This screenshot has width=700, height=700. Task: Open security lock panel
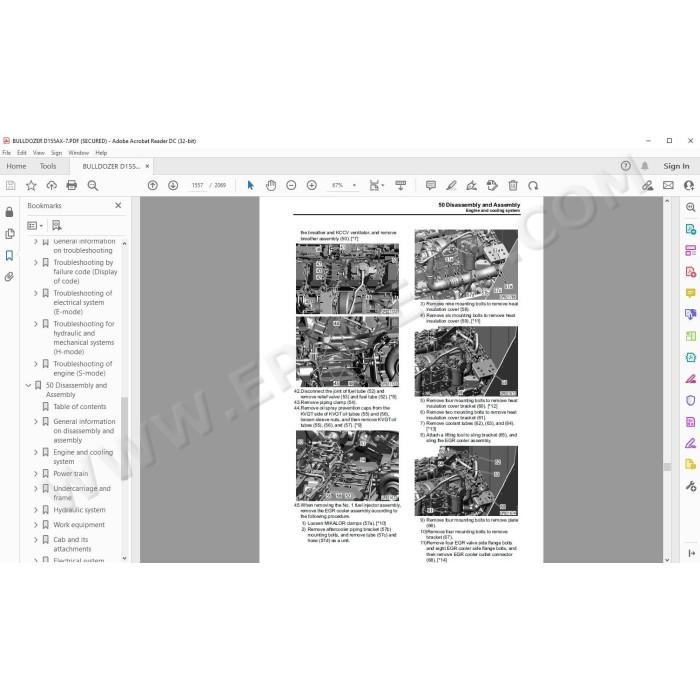9,212
